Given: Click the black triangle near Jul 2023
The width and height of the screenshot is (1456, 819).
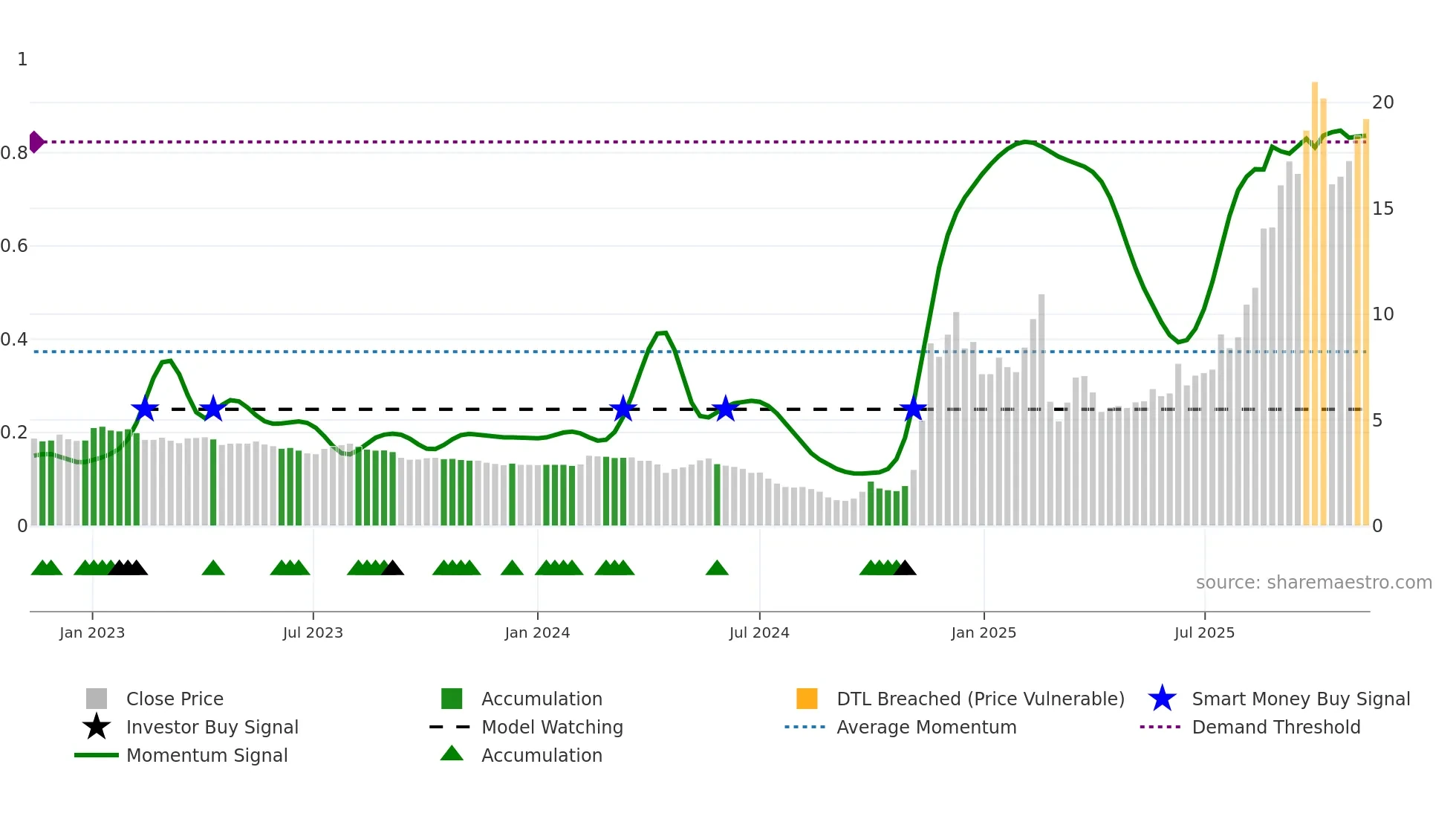Looking at the screenshot, I should 392,569.
